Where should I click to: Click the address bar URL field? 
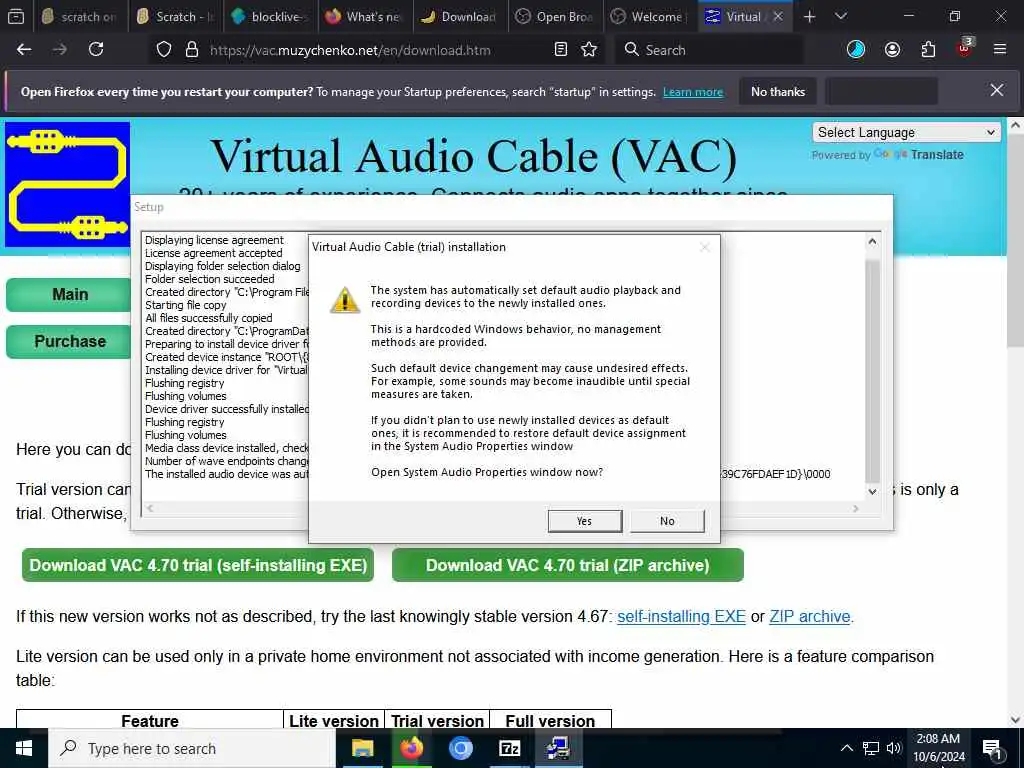pyautogui.click(x=350, y=50)
